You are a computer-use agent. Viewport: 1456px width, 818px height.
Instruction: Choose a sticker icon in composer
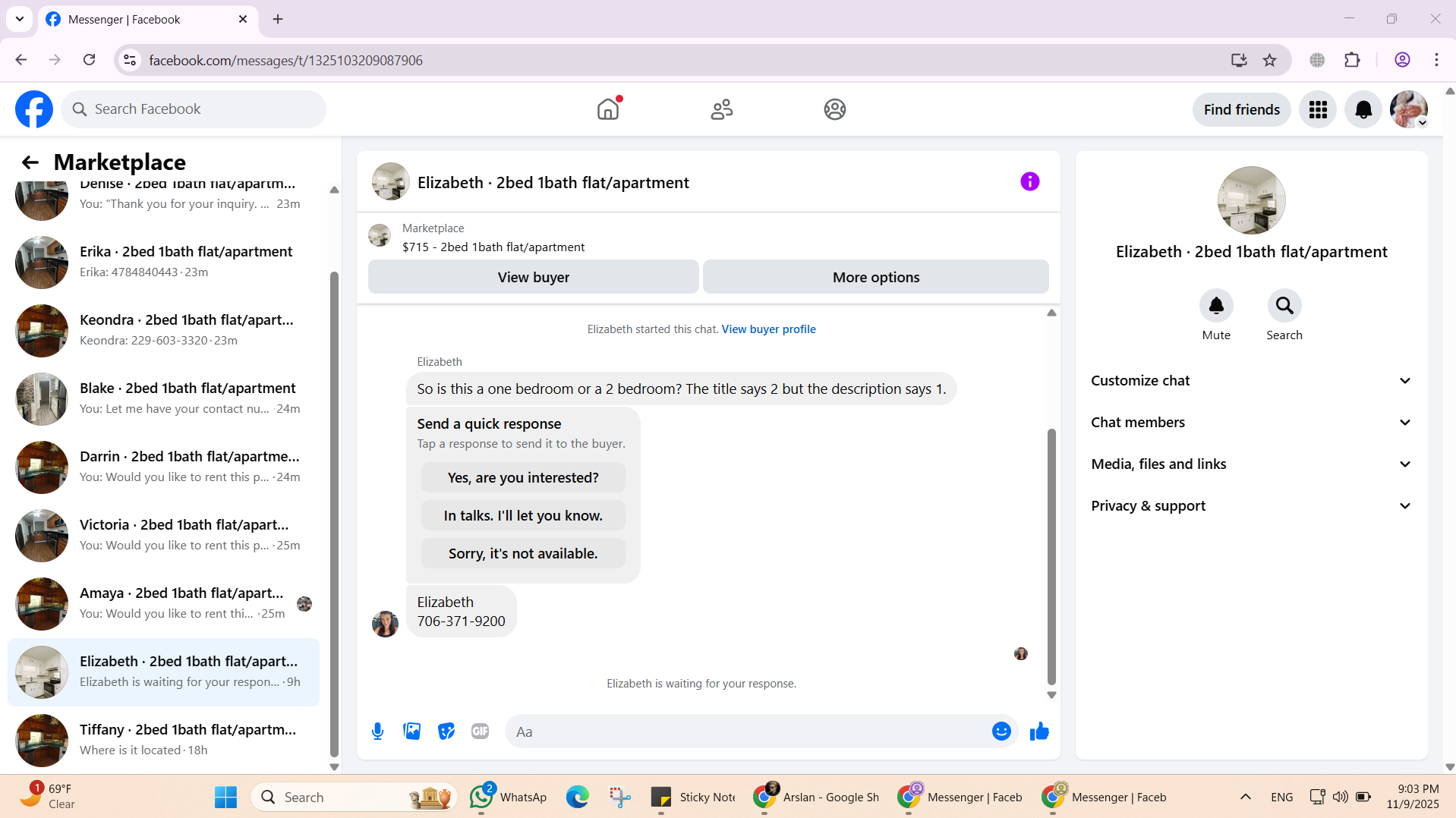click(x=446, y=731)
